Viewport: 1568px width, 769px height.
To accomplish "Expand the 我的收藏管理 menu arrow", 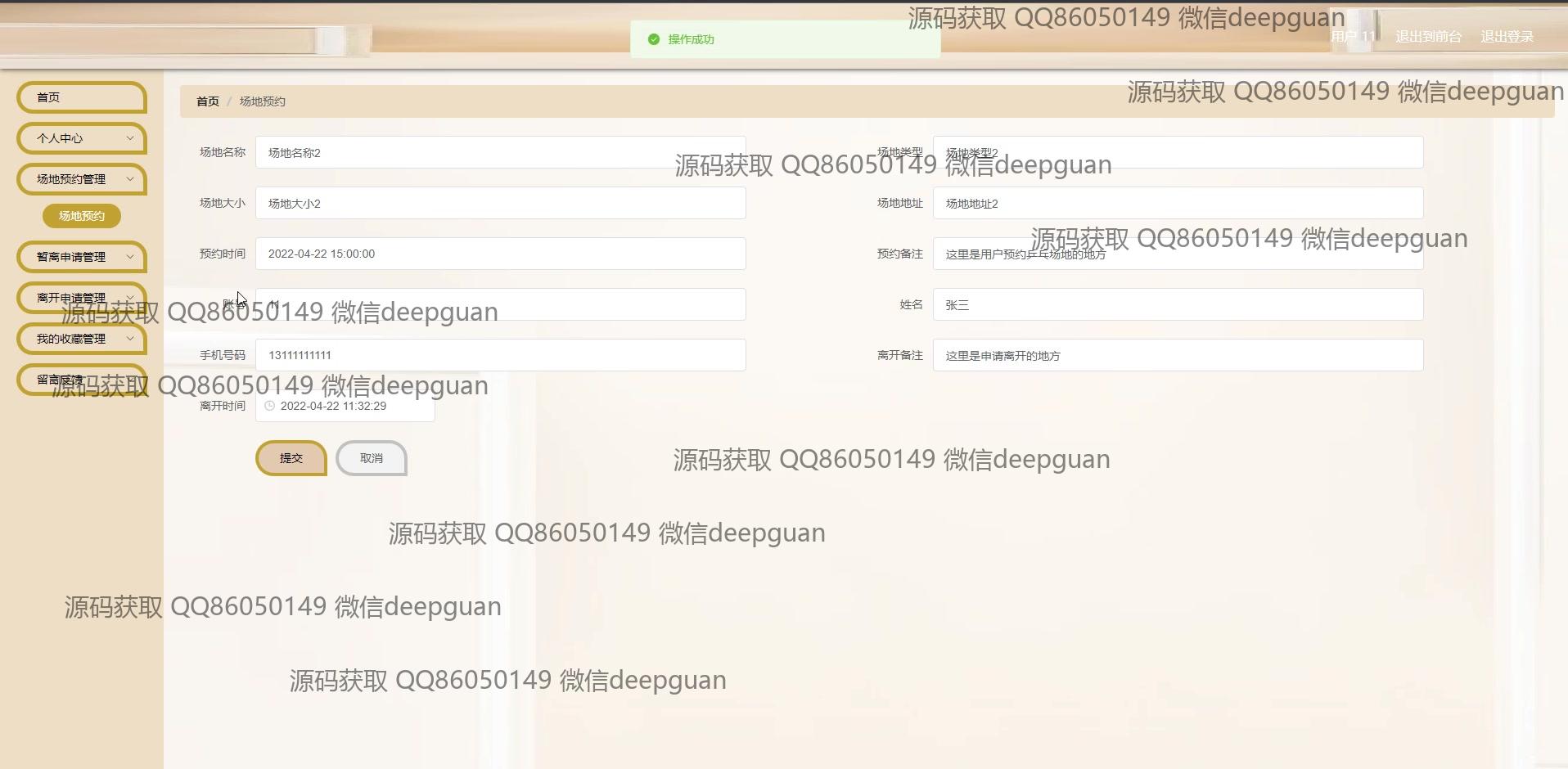I will point(129,339).
